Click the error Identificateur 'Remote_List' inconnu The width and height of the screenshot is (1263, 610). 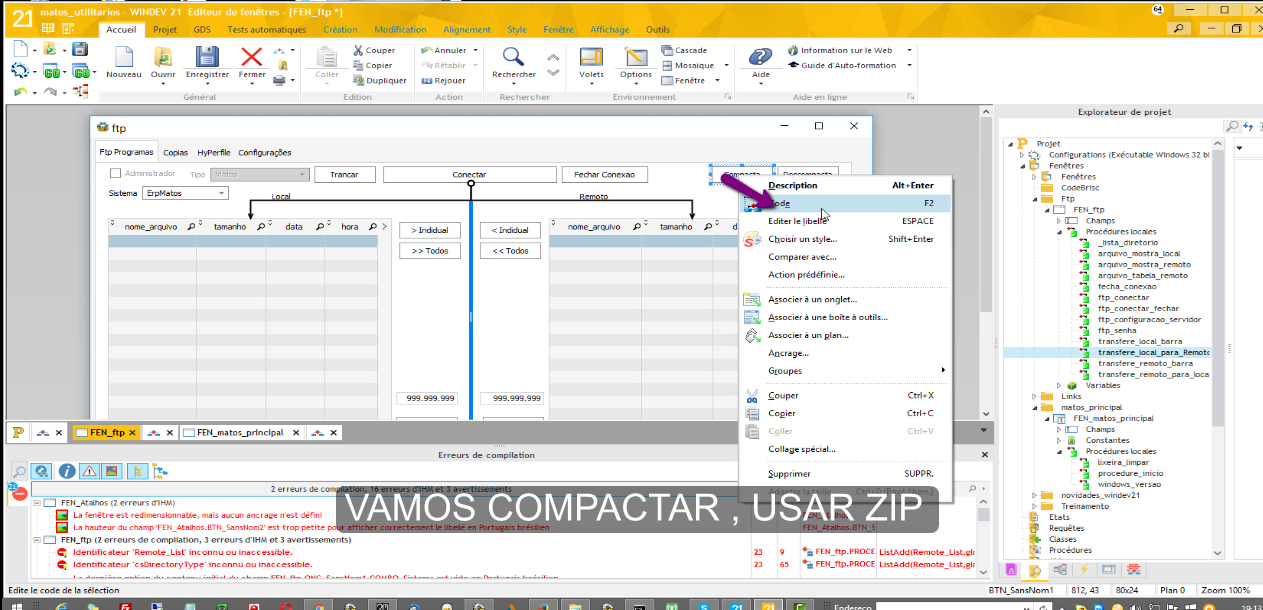tap(182, 552)
